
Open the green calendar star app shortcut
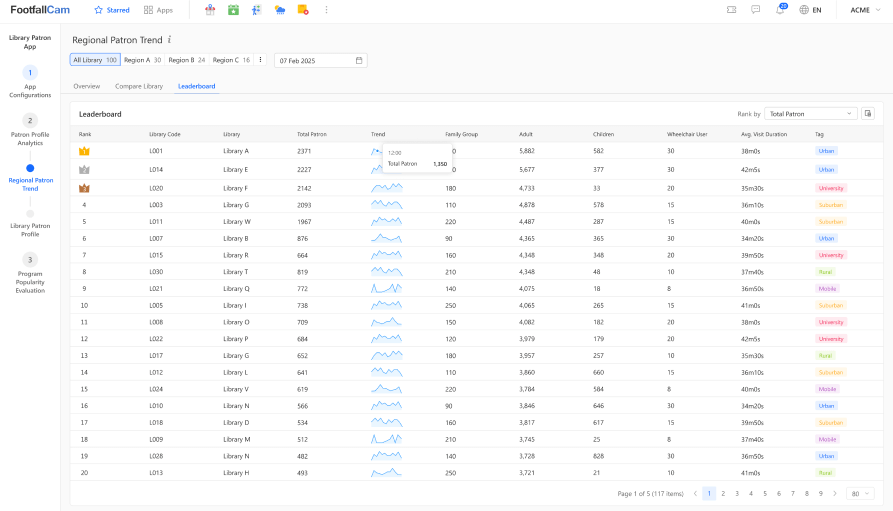click(234, 10)
